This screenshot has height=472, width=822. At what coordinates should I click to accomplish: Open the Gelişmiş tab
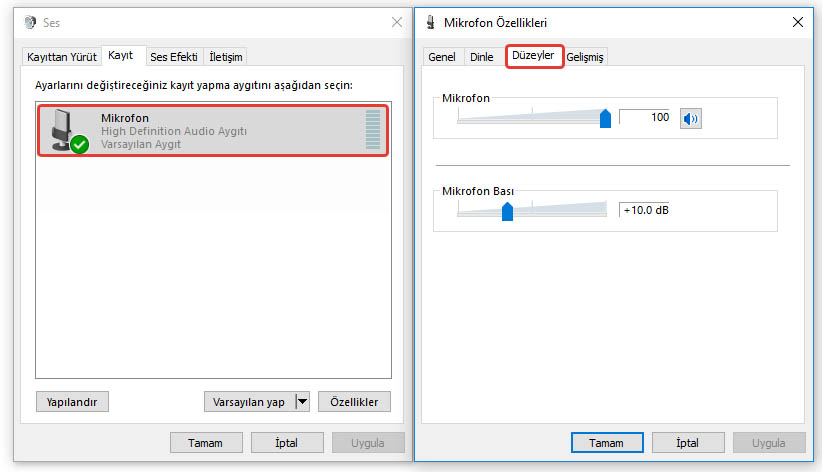click(x=585, y=57)
